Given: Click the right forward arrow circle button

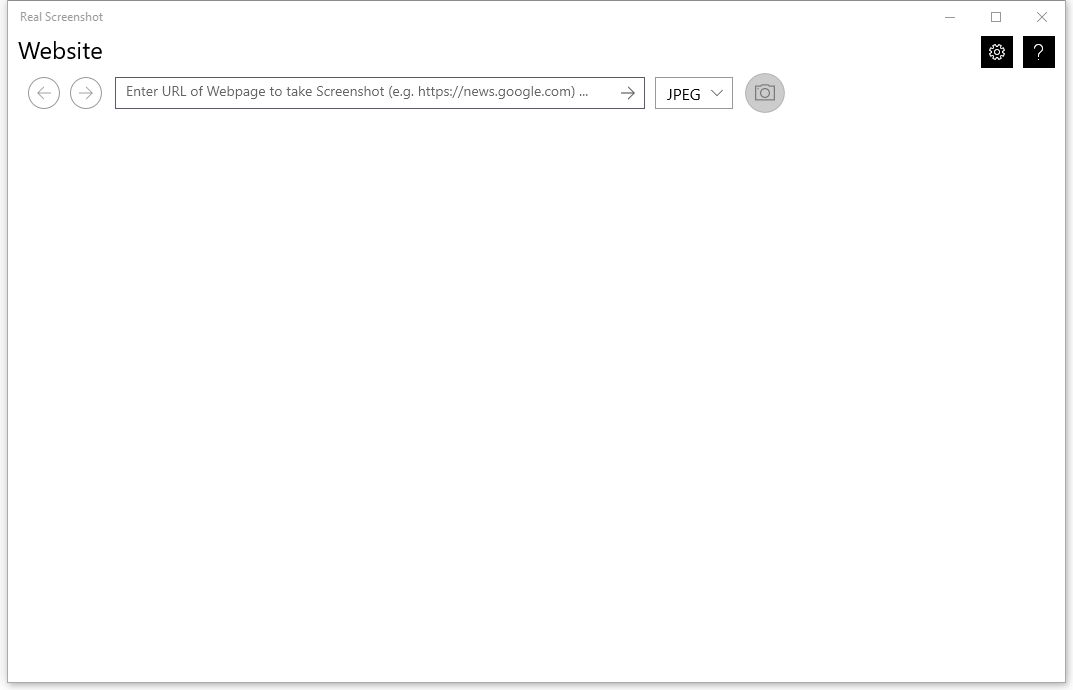Looking at the screenshot, I should click(x=86, y=93).
